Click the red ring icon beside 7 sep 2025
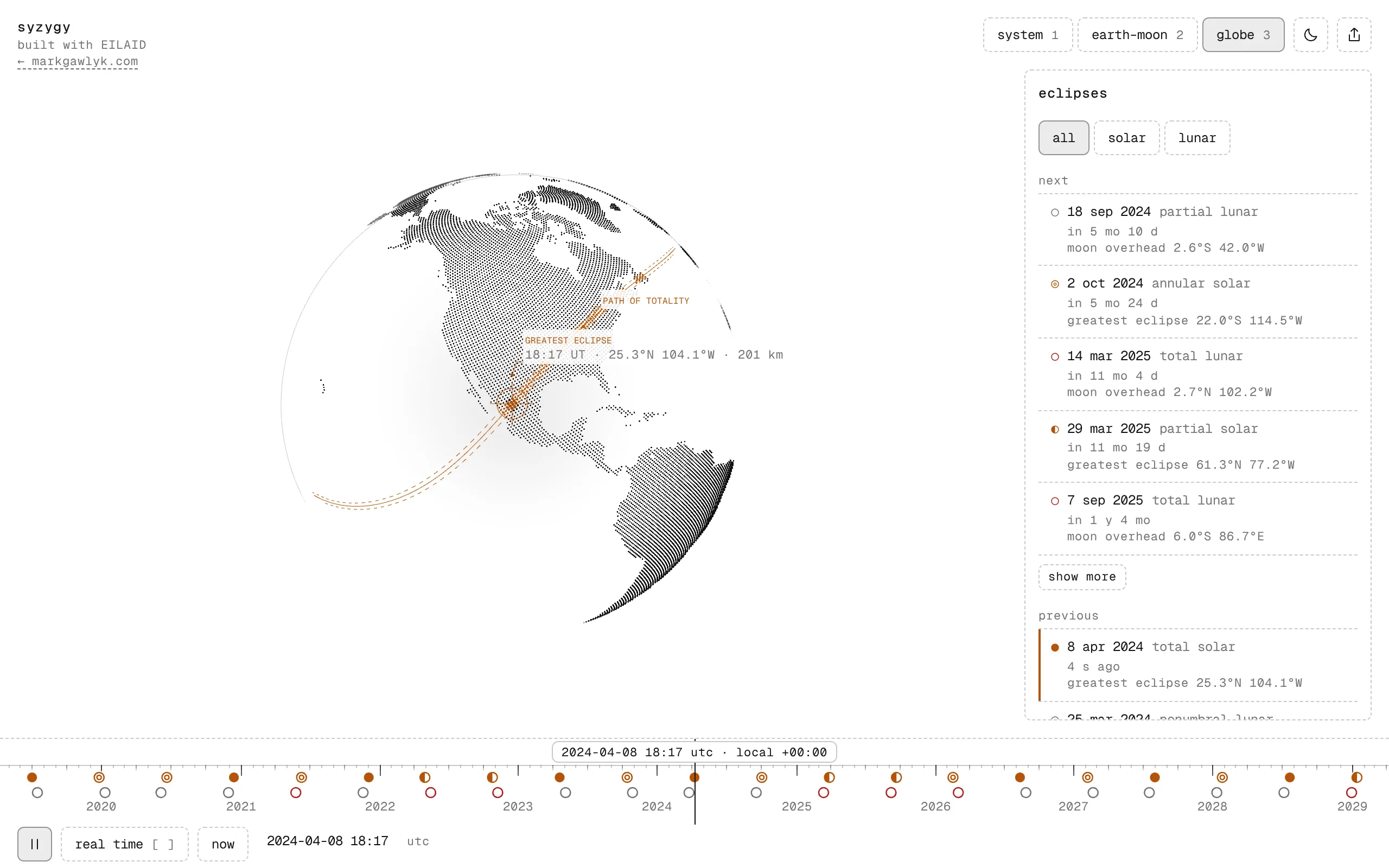This screenshot has height=868, width=1389. pos(1055,501)
